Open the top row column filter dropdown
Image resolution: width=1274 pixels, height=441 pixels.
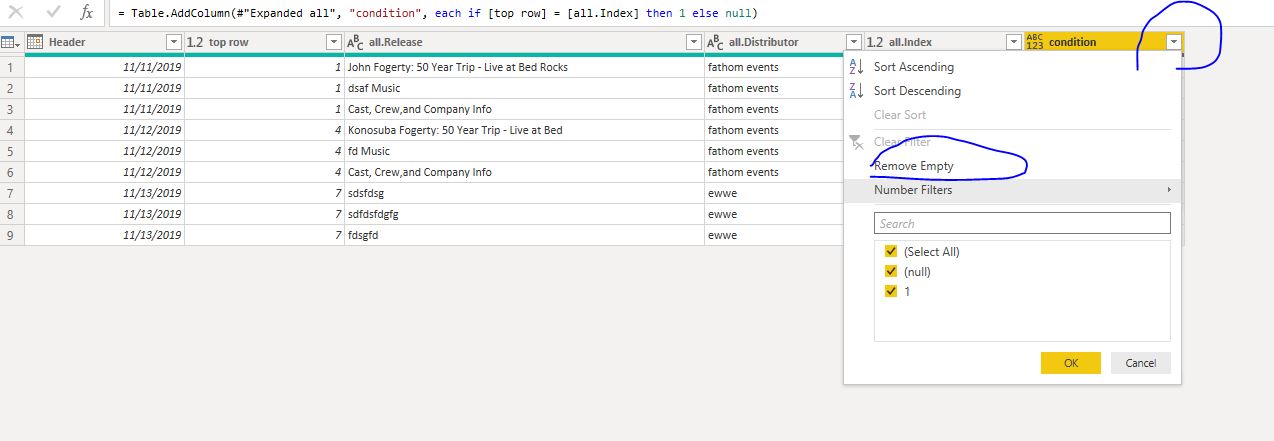334,42
